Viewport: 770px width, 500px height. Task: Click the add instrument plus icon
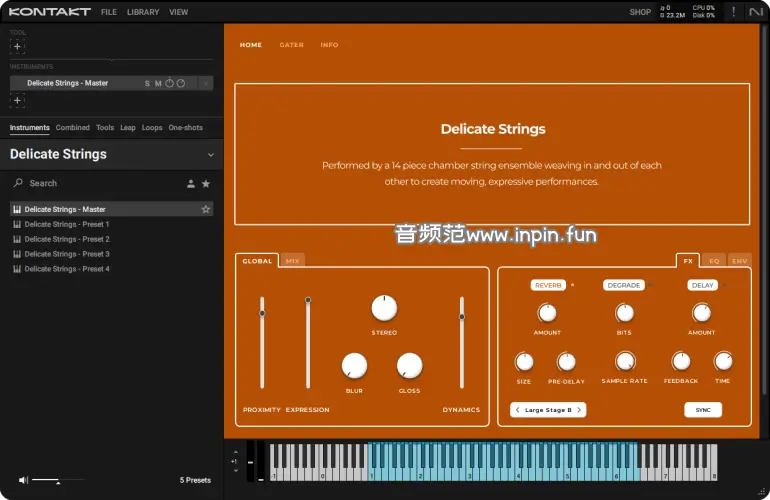pos(17,100)
